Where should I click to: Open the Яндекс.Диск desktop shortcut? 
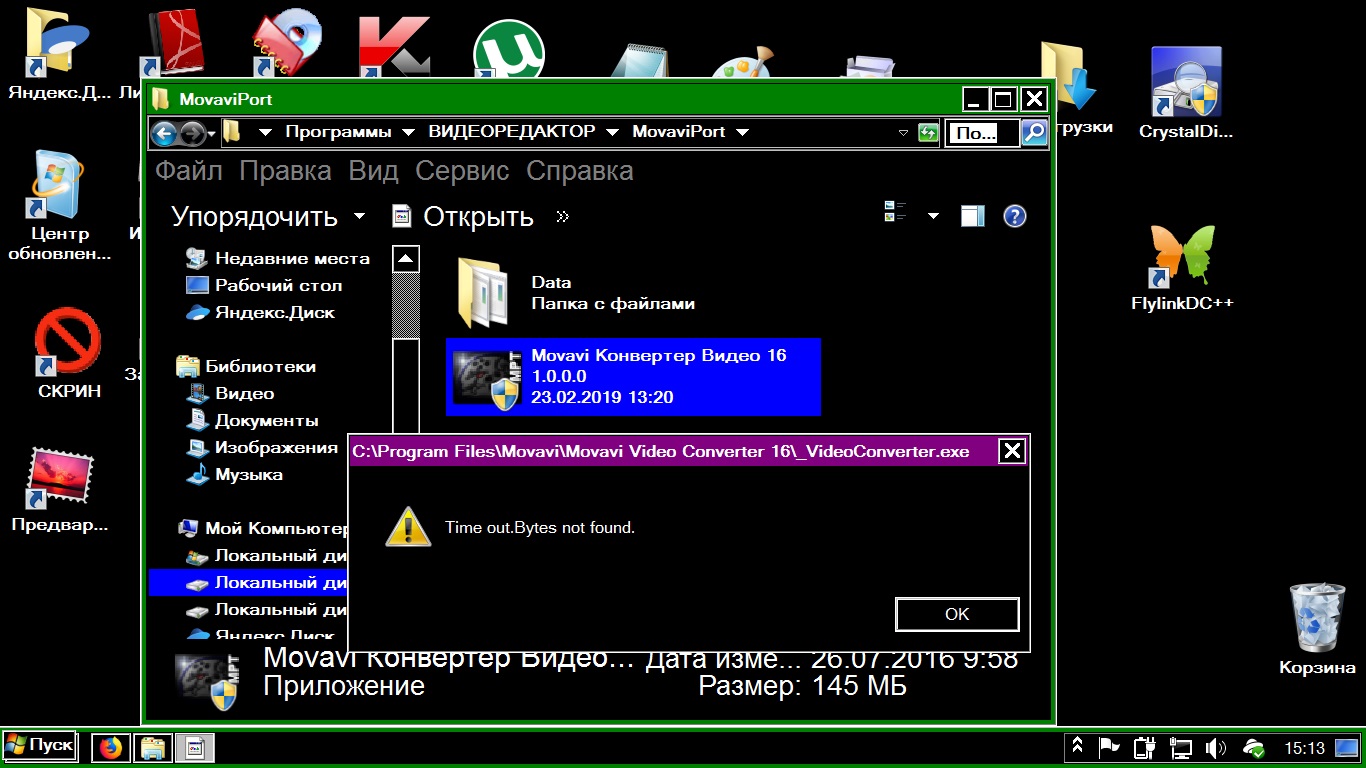click(x=58, y=55)
